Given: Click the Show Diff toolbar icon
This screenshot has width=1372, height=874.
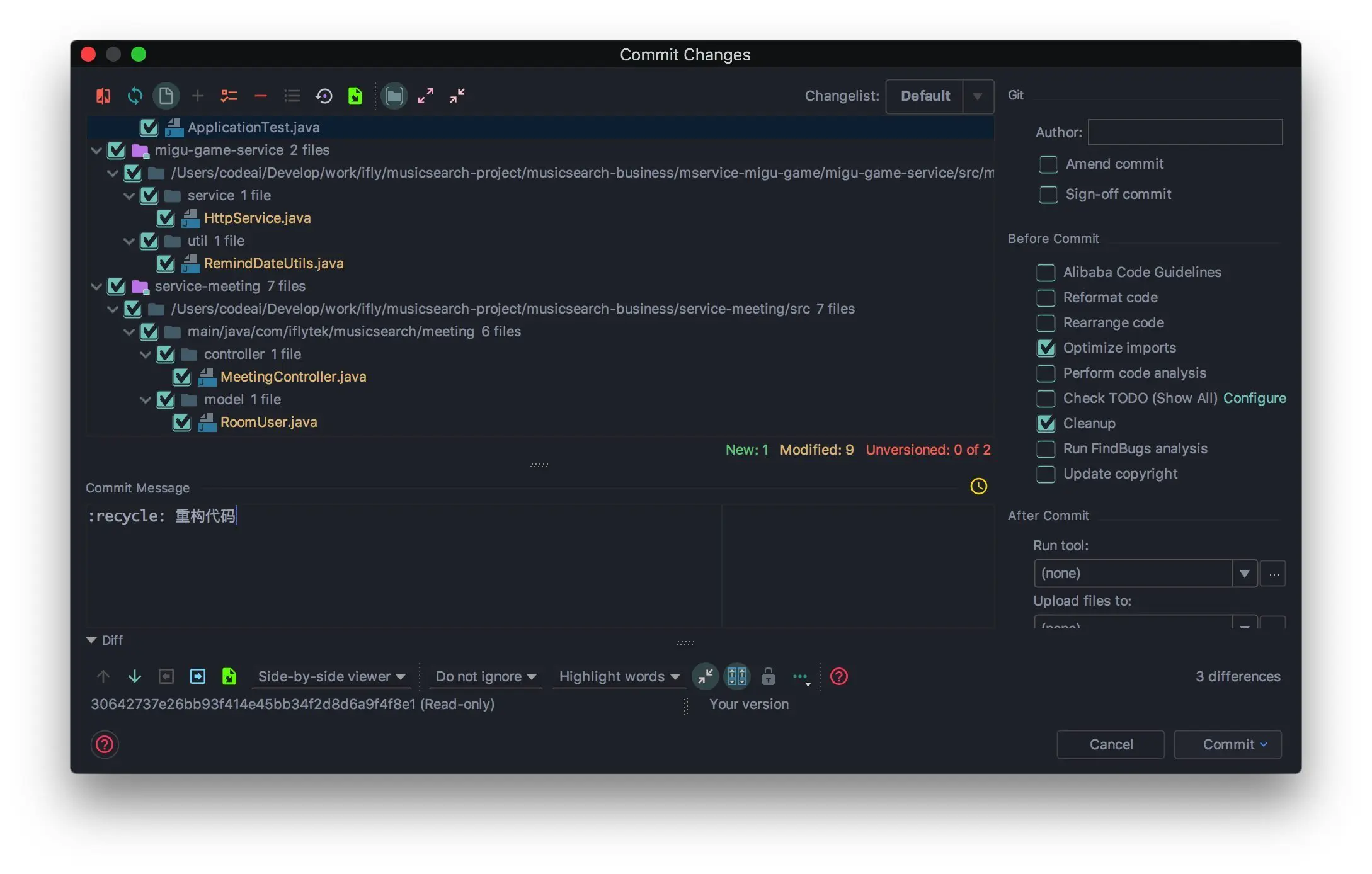Looking at the screenshot, I should [x=103, y=96].
